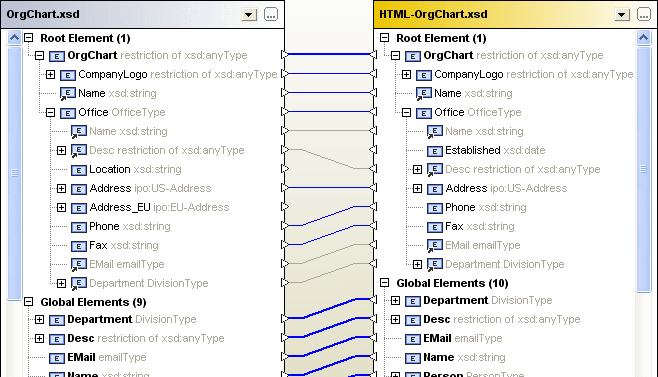Screen dimensions: 658x377
Task: Expand Department under left Office
Action: (61, 283)
